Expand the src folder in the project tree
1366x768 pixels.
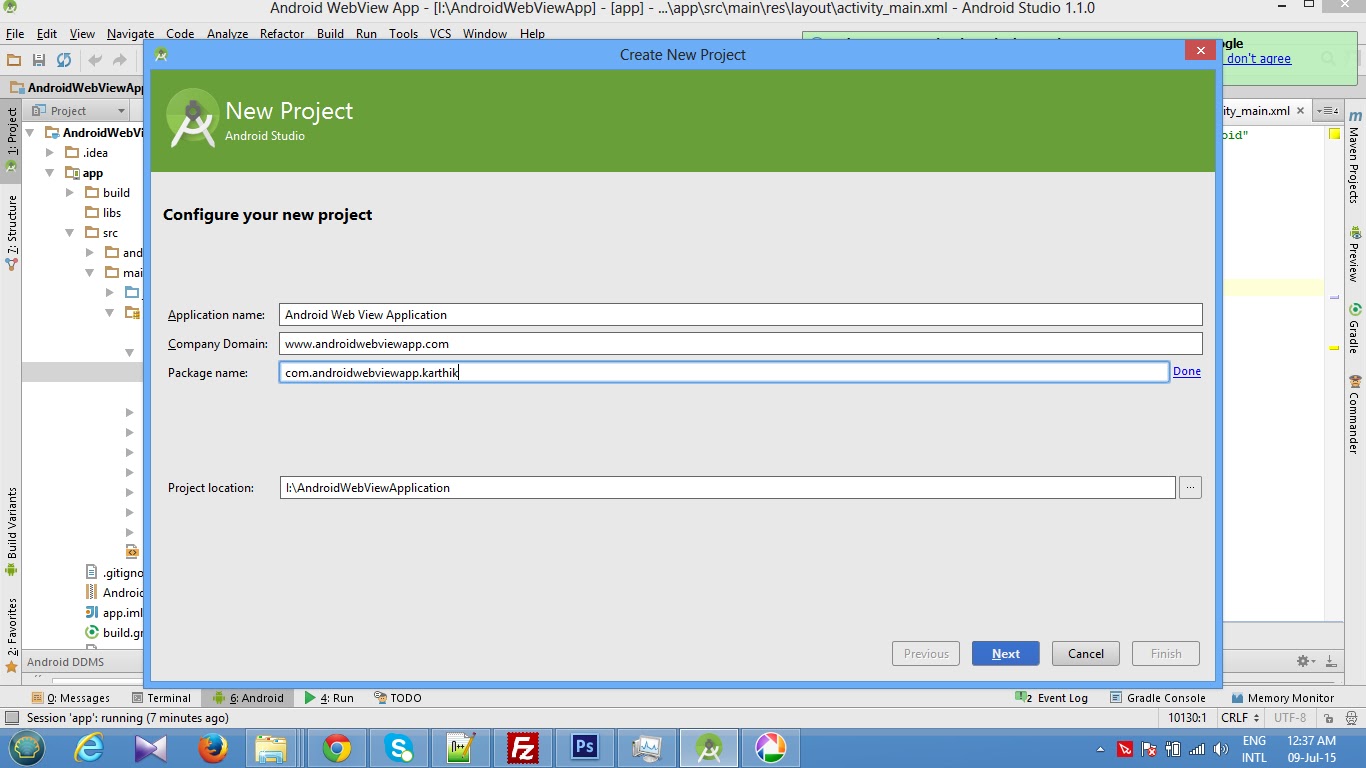click(x=69, y=232)
